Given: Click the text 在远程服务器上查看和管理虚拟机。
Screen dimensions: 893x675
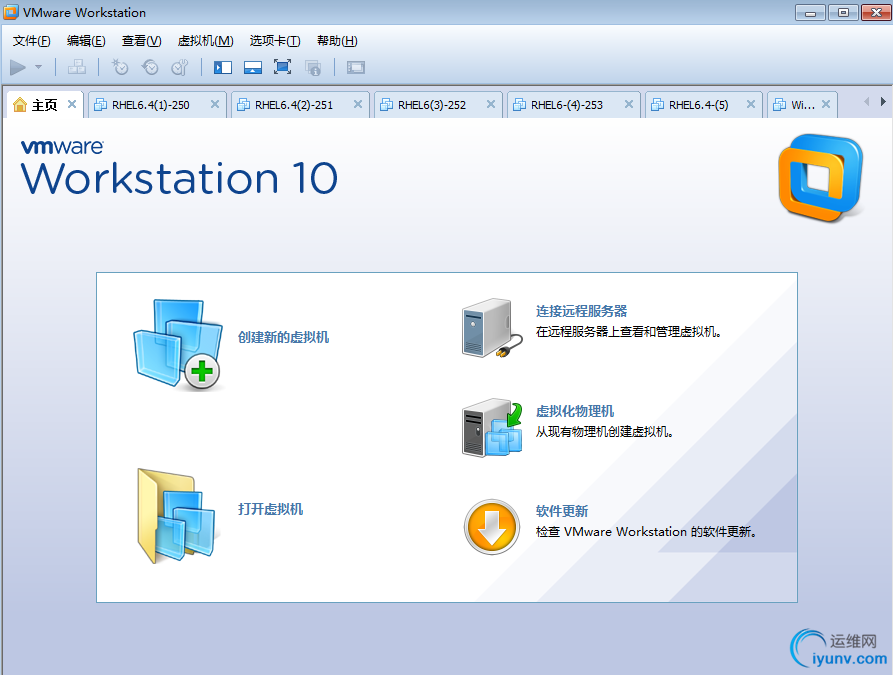Looking at the screenshot, I should point(629,332).
